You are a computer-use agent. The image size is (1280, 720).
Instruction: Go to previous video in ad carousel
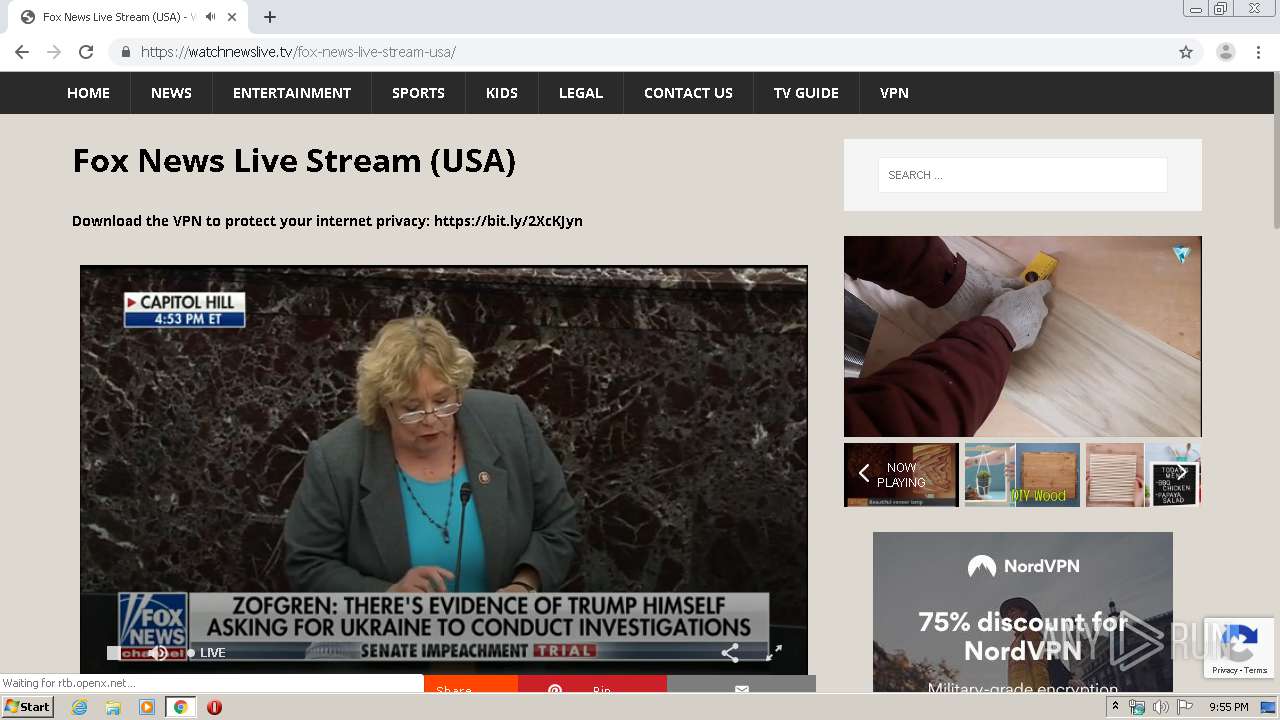coord(864,474)
